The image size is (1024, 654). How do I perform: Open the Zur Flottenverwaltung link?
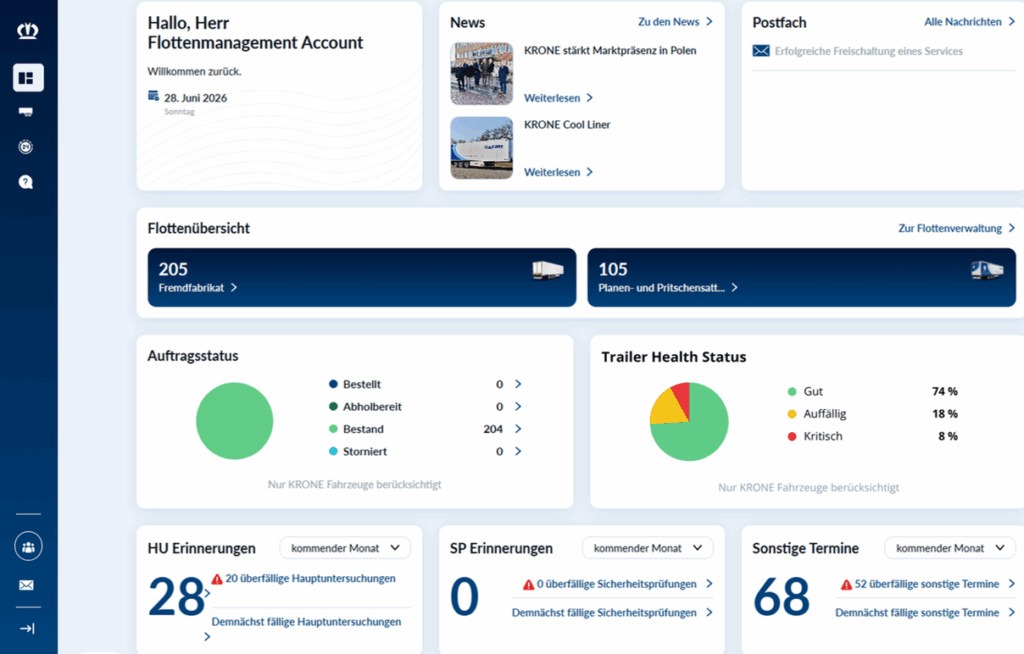click(957, 229)
